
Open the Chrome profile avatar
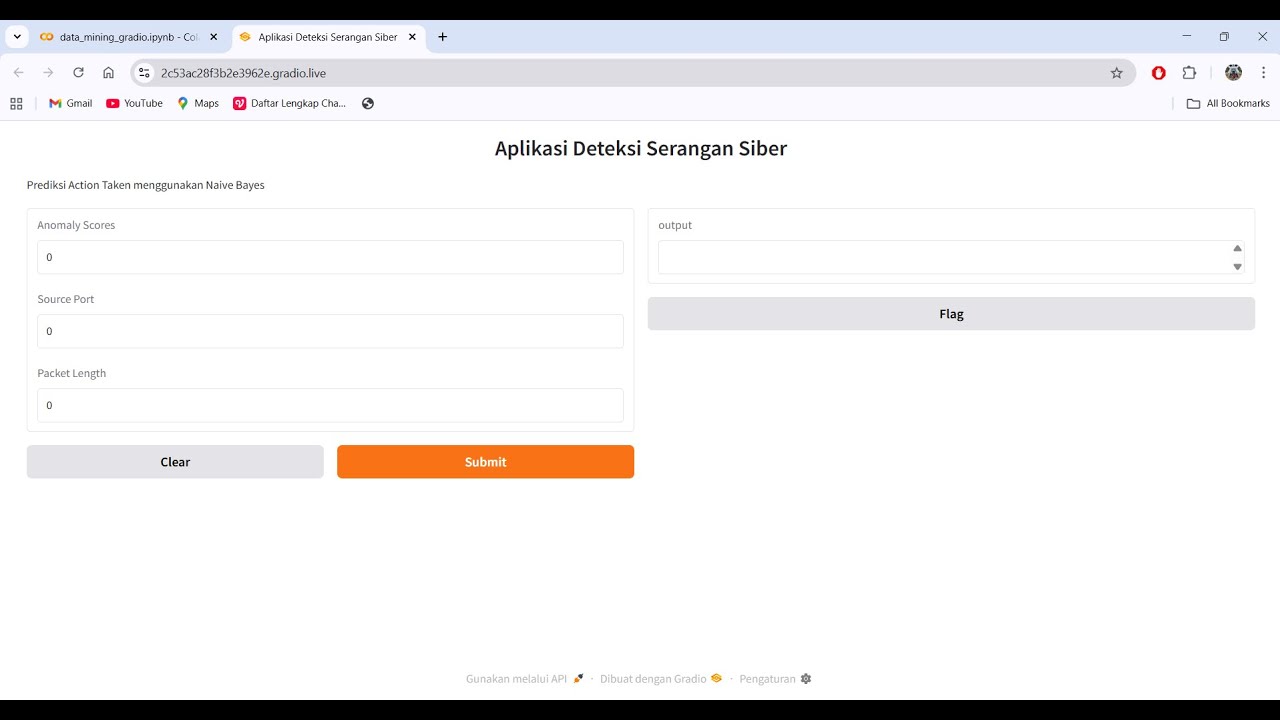pyautogui.click(x=1233, y=73)
